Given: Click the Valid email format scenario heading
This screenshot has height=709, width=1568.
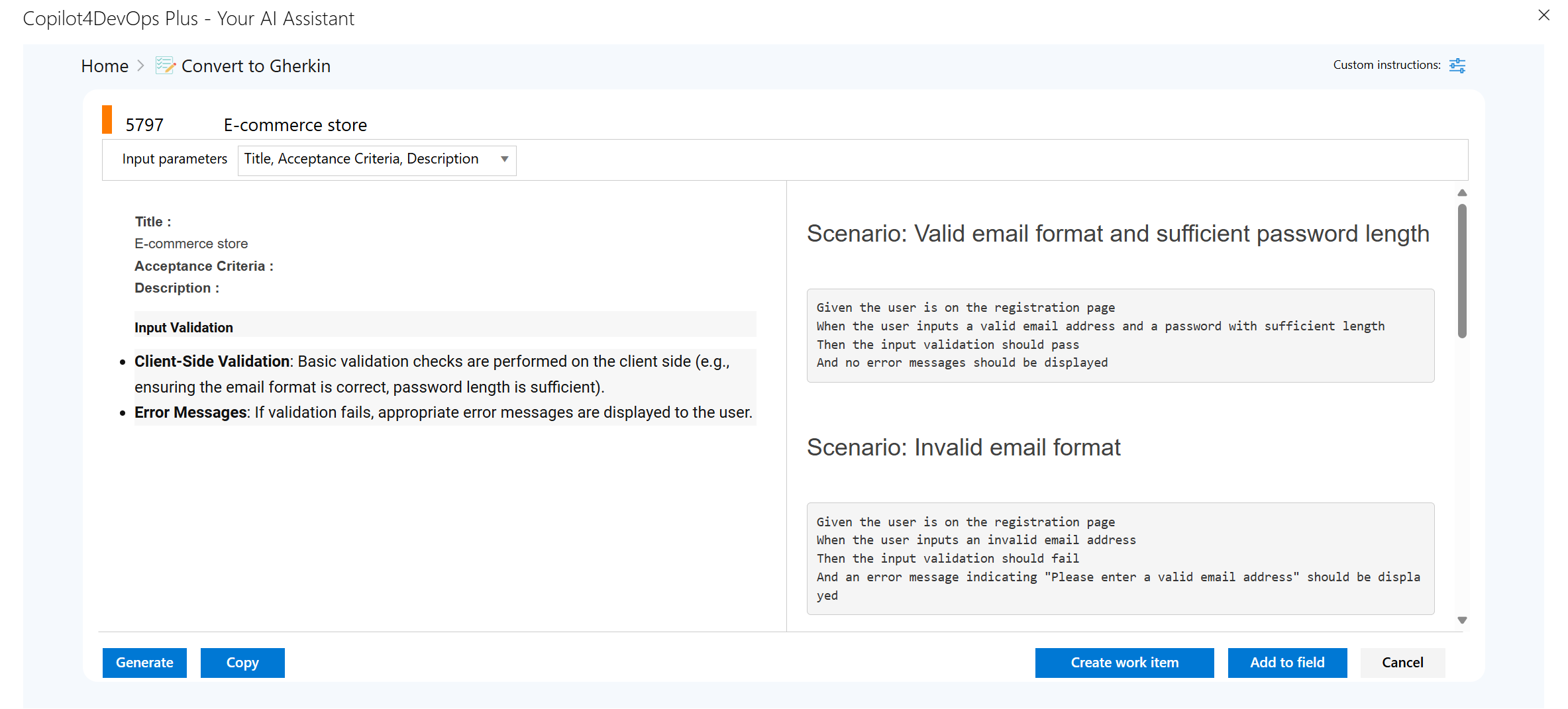Looking at the screenshot, I should click(x=1118, y=234).
